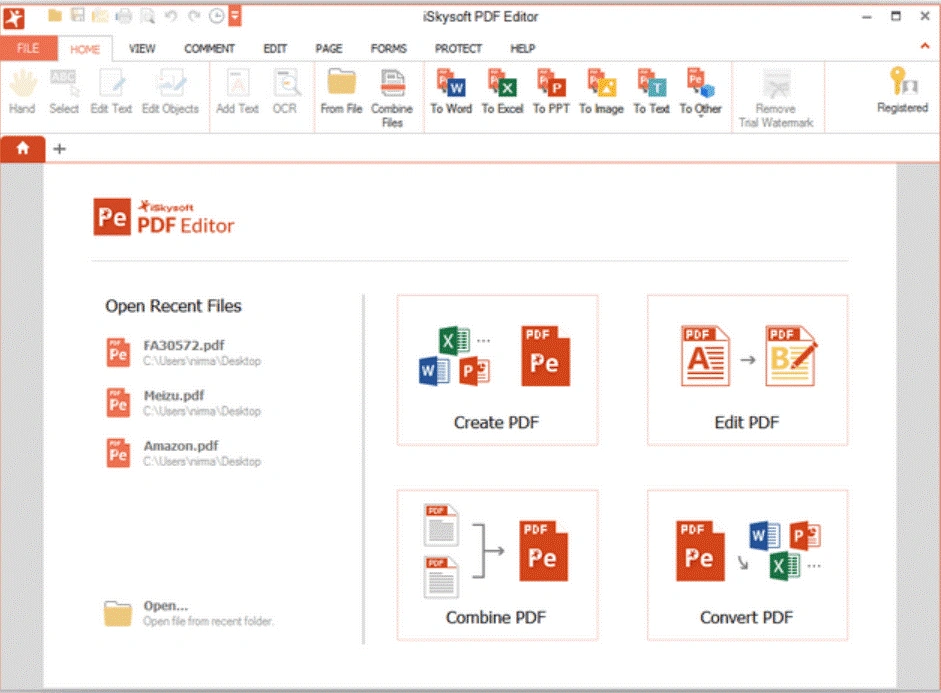941x693 pixels.
Task: Collapse the ribbon with the arrow
Action: pyautogui.click(x=925, y=46)
